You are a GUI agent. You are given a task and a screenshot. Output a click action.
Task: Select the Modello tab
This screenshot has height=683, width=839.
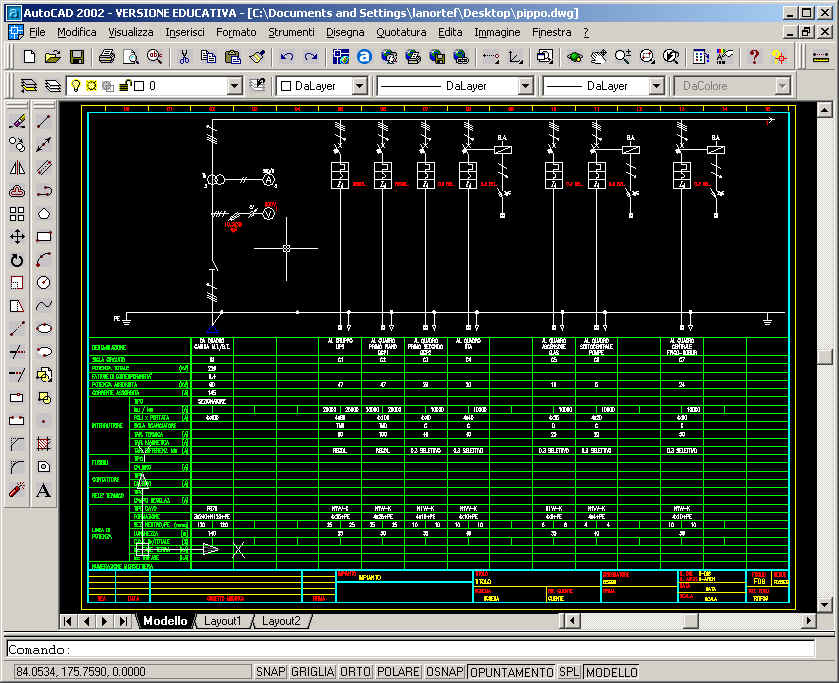tap(165, 621)
